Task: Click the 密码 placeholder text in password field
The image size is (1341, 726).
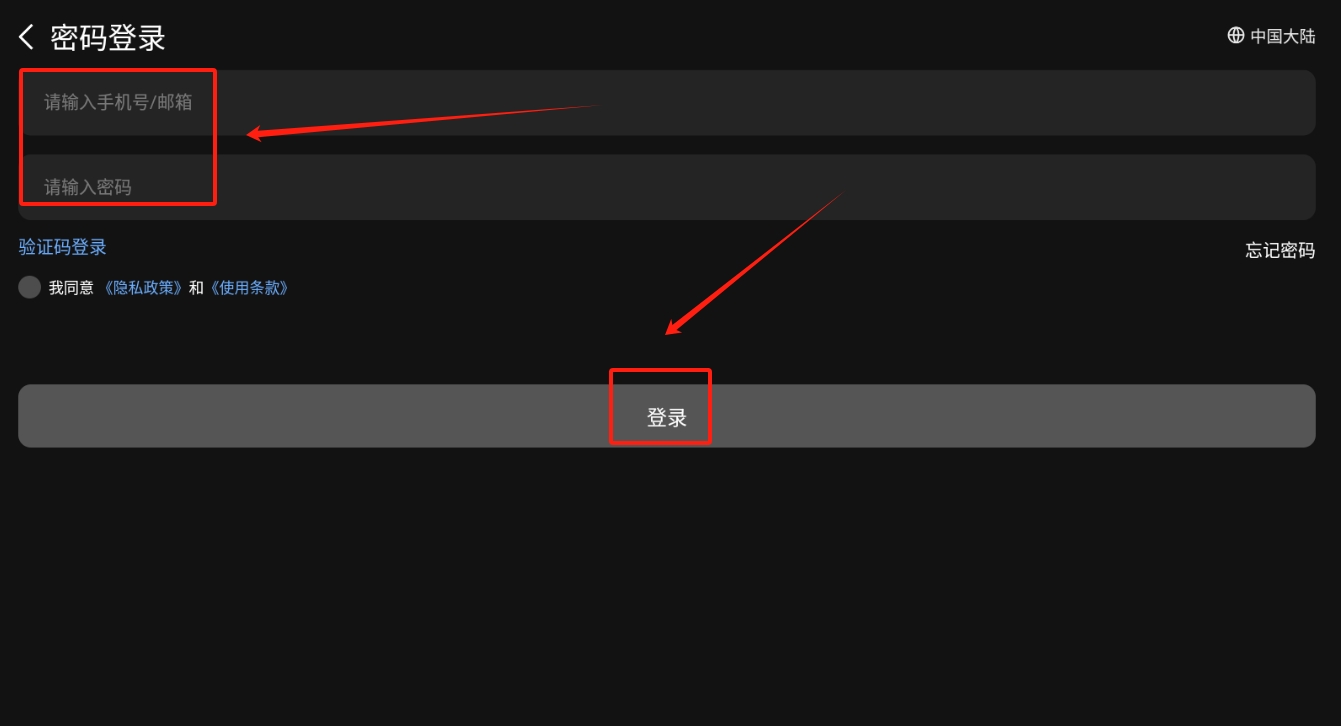Action: [113, 187]
